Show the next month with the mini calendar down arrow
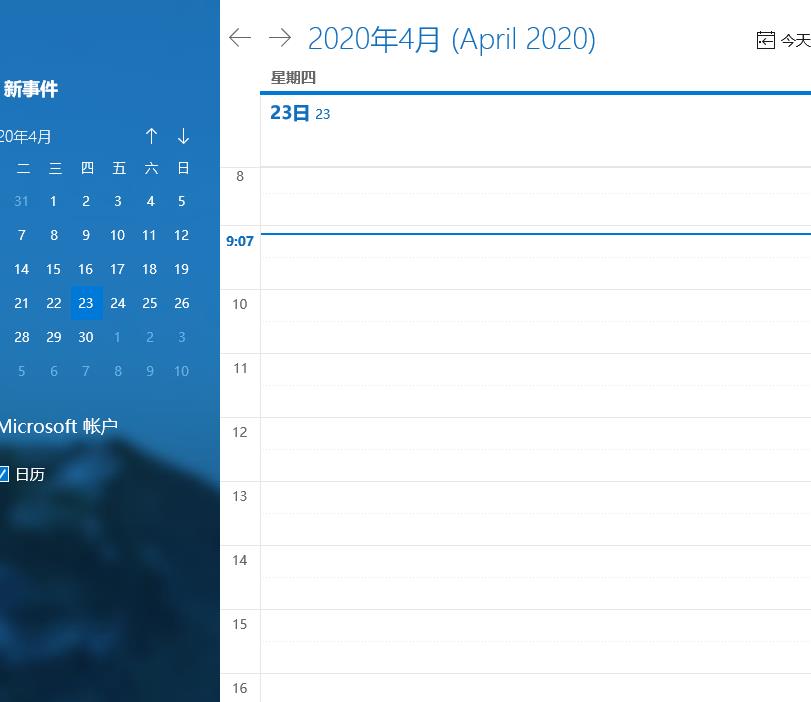 (x=183, y=136)
